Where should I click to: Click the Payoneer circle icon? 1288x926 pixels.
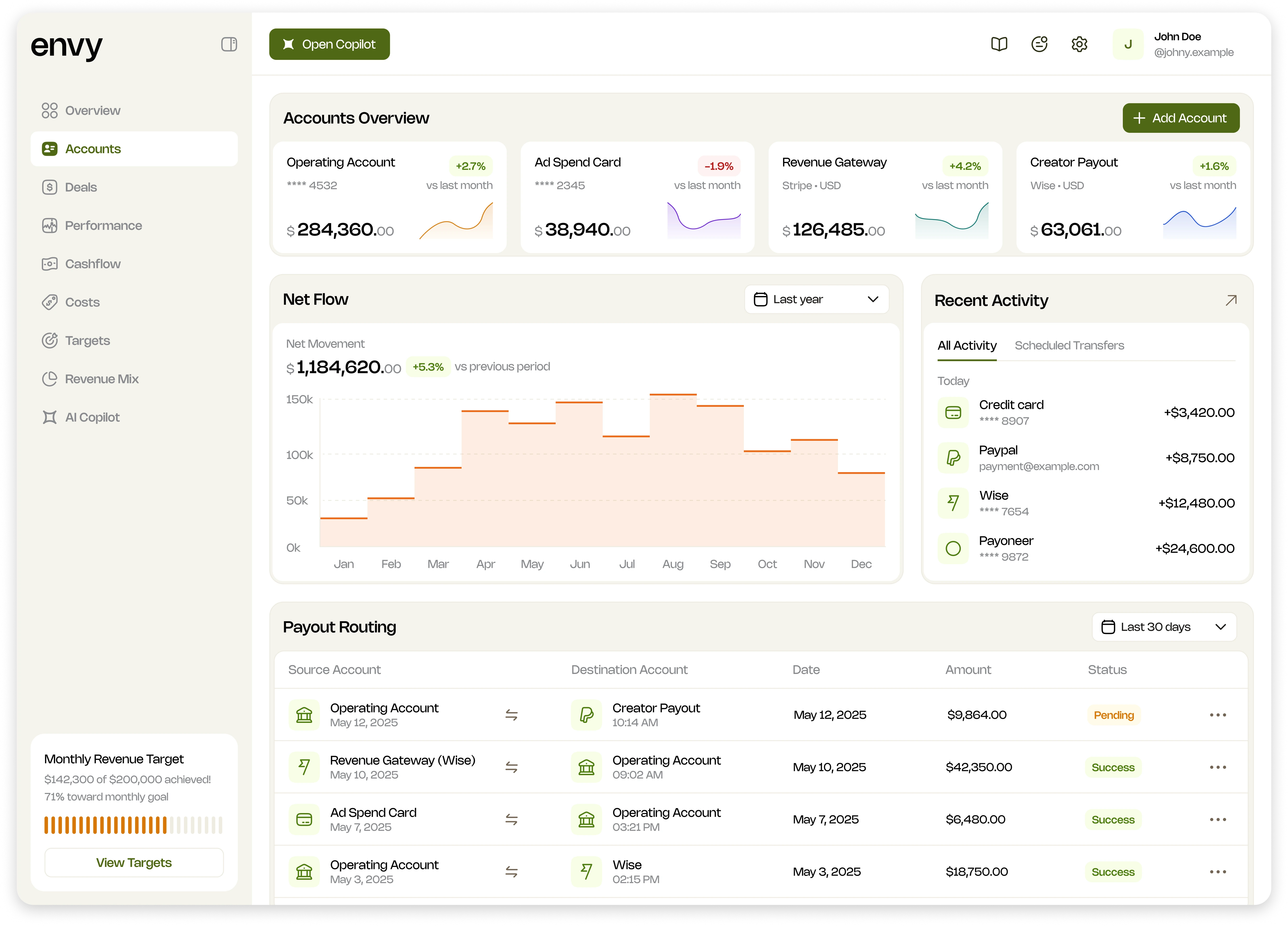[x=953, y=548]
